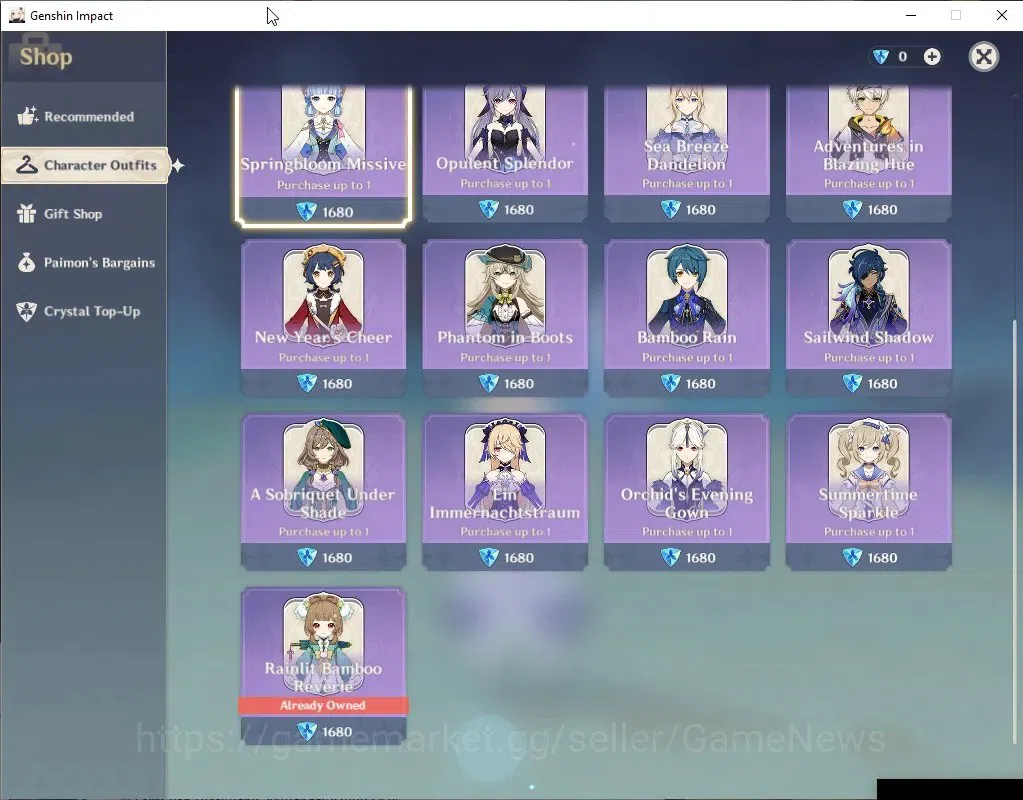Open the Gift Shop tab

coord(84,214)
